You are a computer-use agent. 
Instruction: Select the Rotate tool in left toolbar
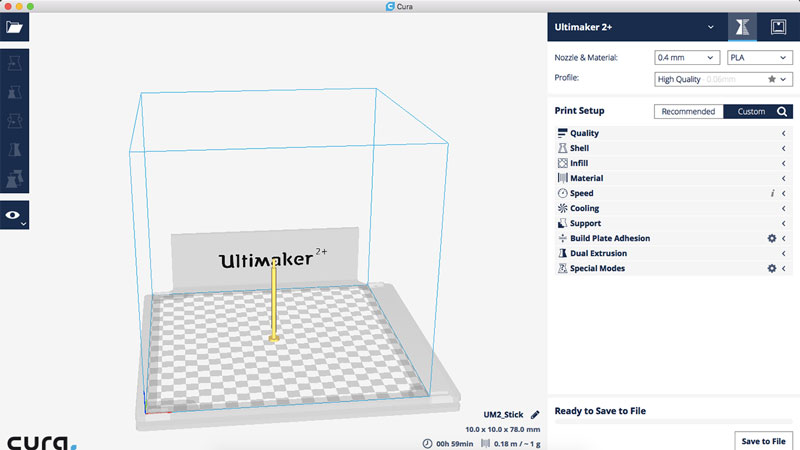click(14, 121)
